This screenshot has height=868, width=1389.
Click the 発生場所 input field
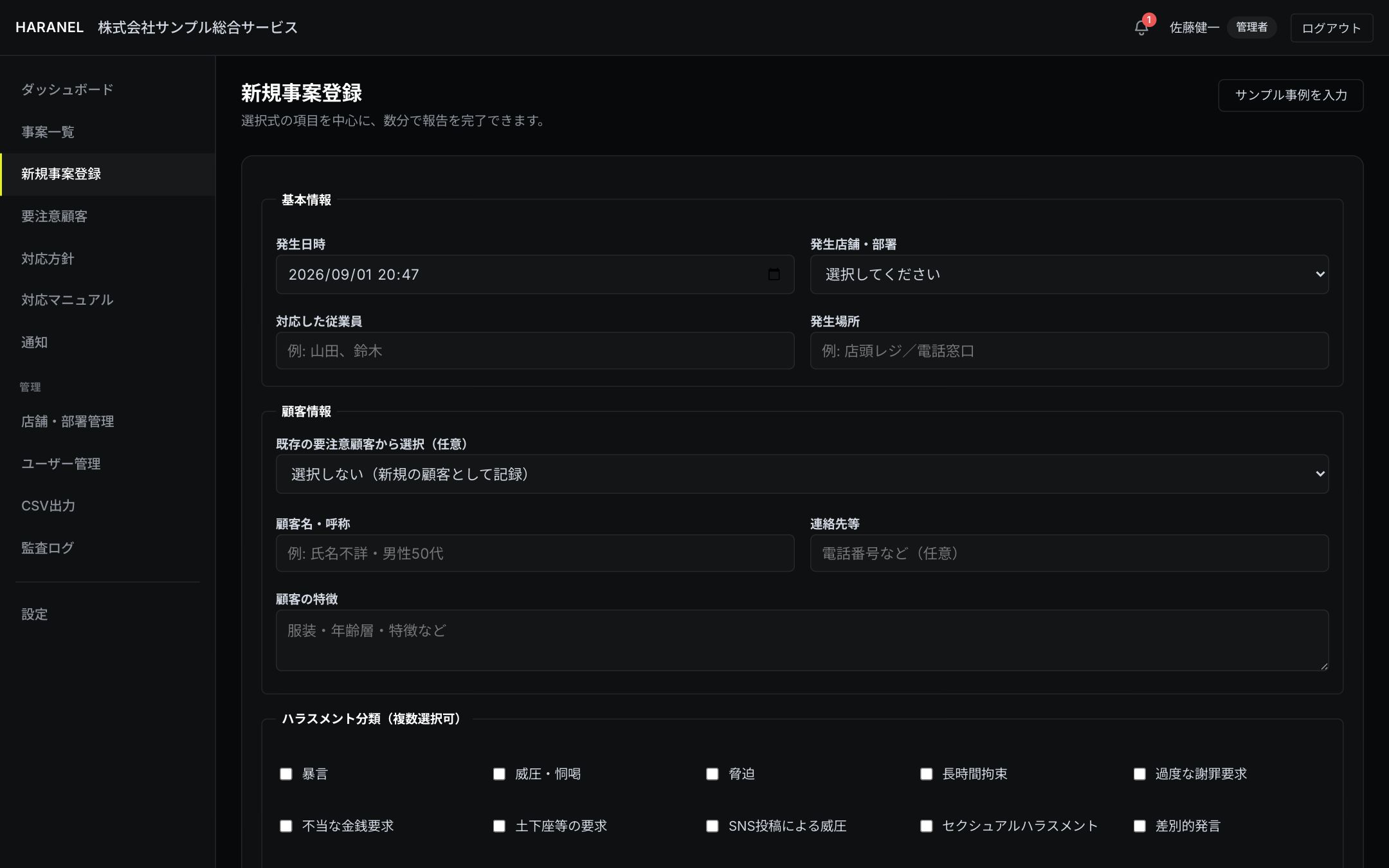tap(1069, 351)
